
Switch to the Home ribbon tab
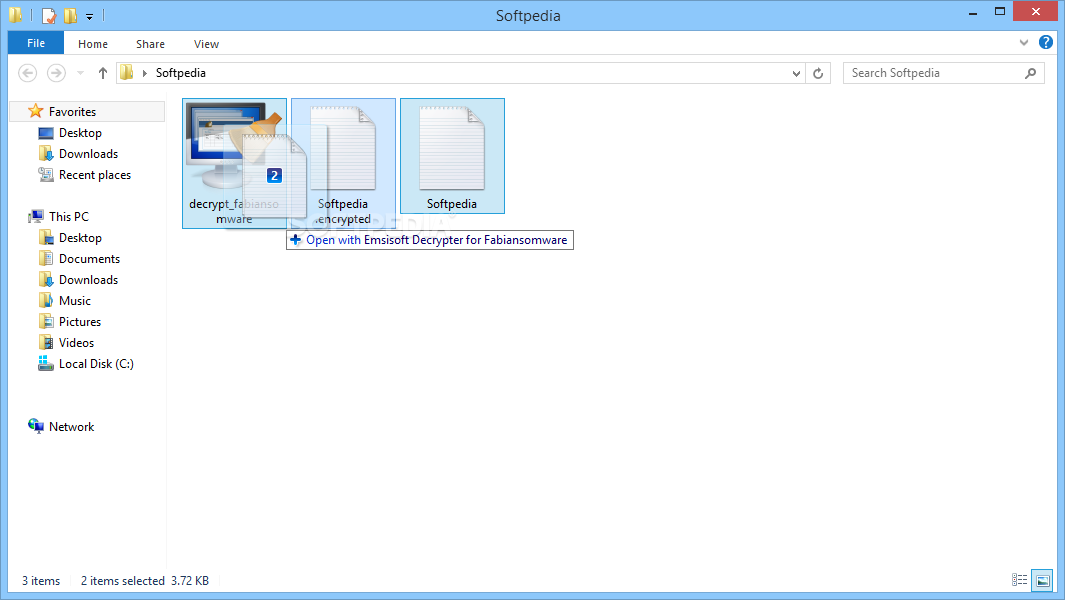pos(92,43)
